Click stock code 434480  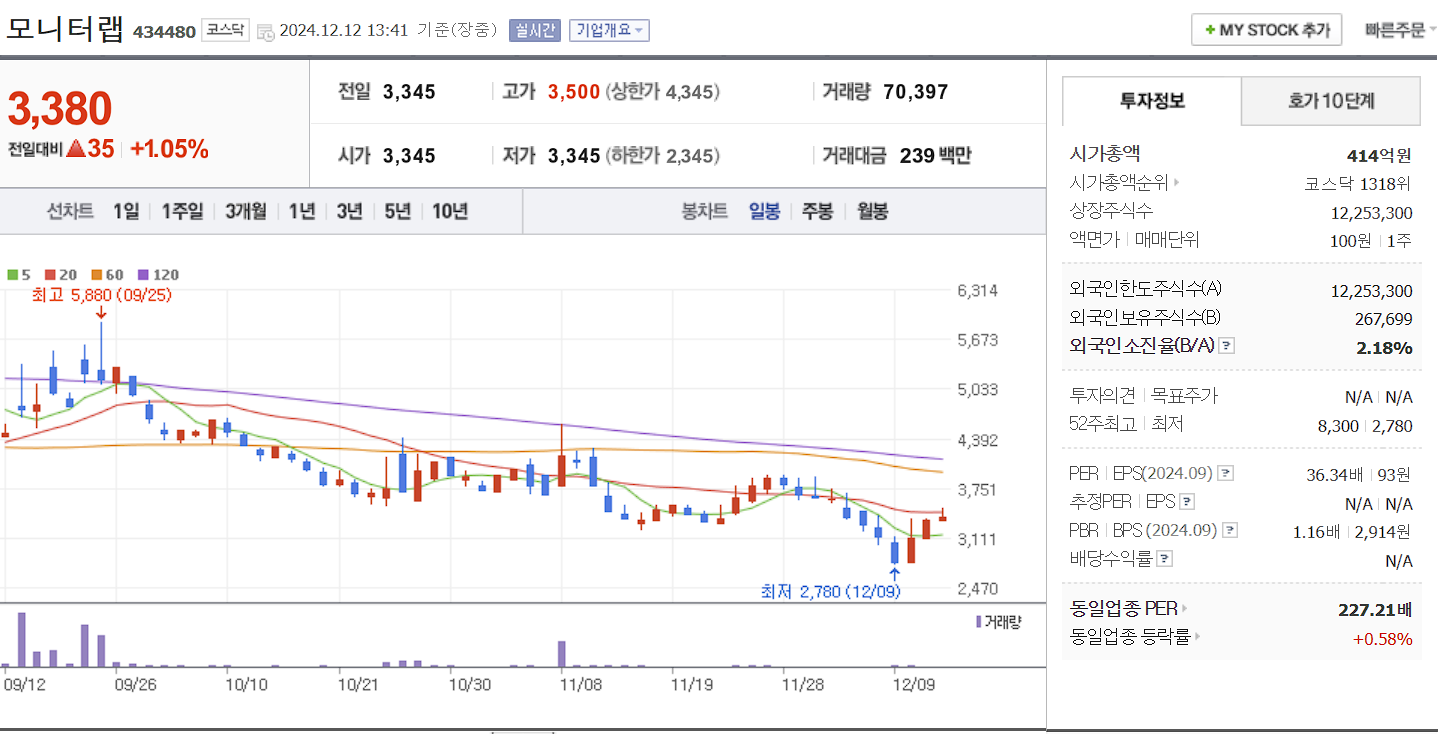(x=164, y=31)
